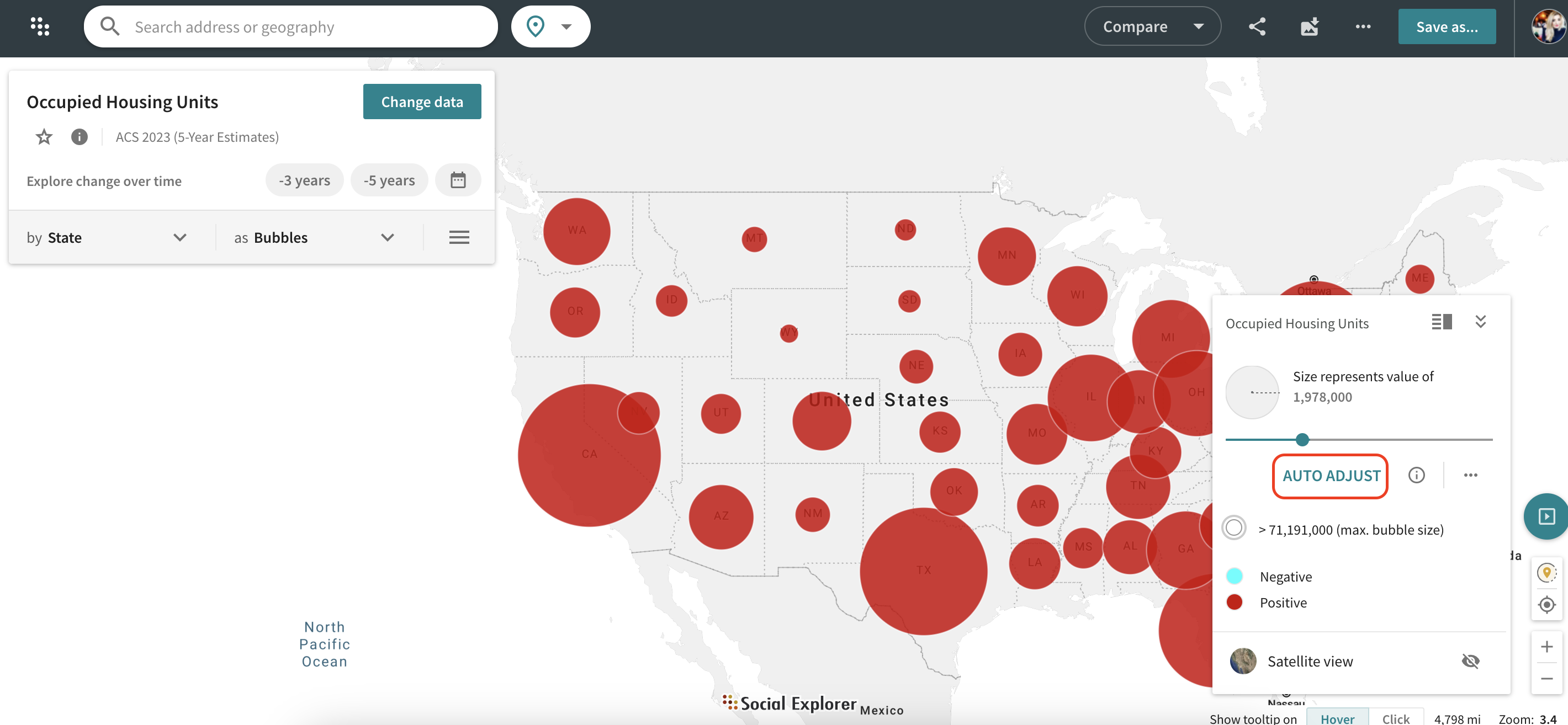The height and width of the screenshot is (725, 1568).
Task: Open the hamburger options menu in data panel
Action: tap(459, 237)
